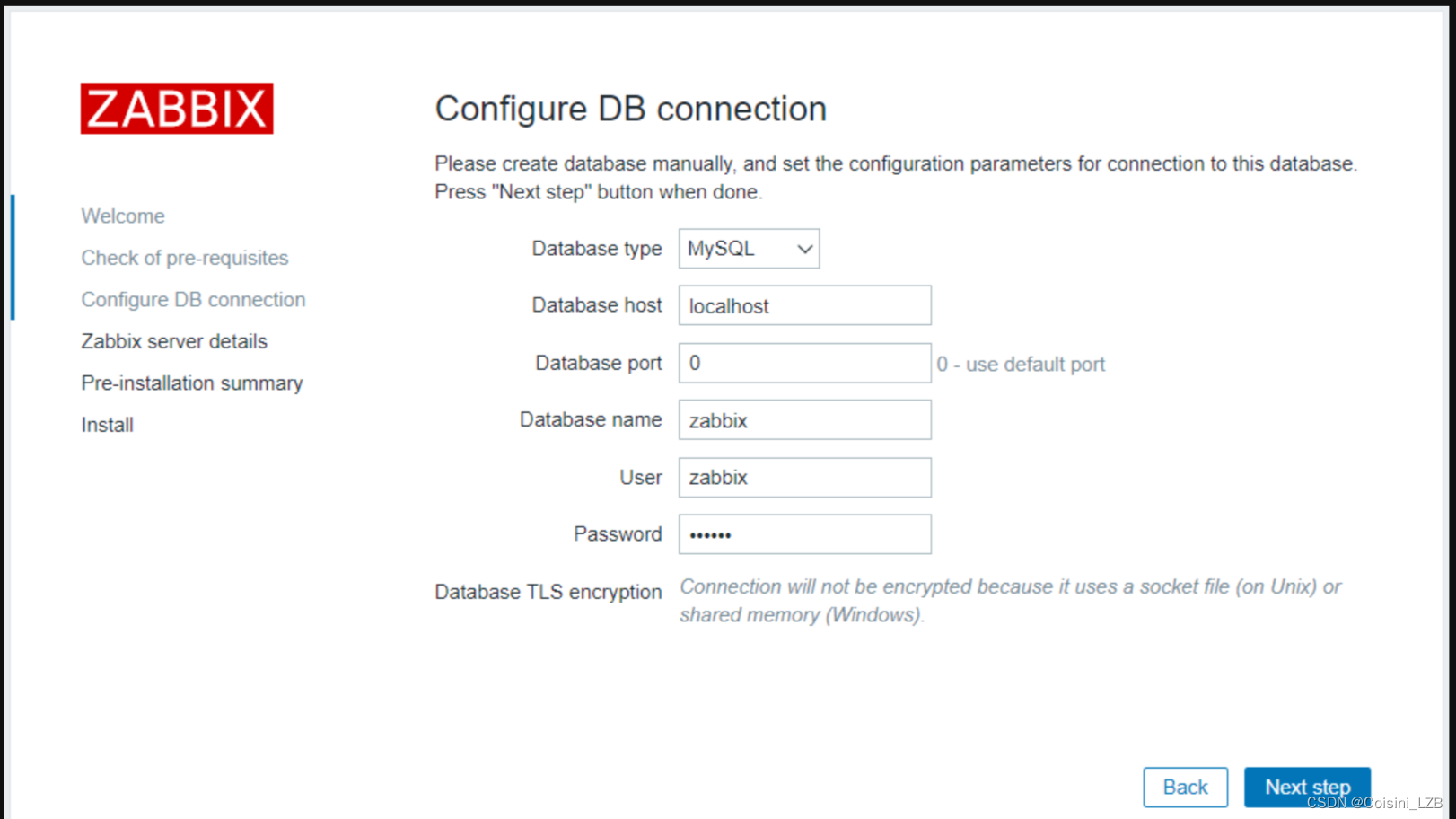Focus the Password field

tap(804, 534)
